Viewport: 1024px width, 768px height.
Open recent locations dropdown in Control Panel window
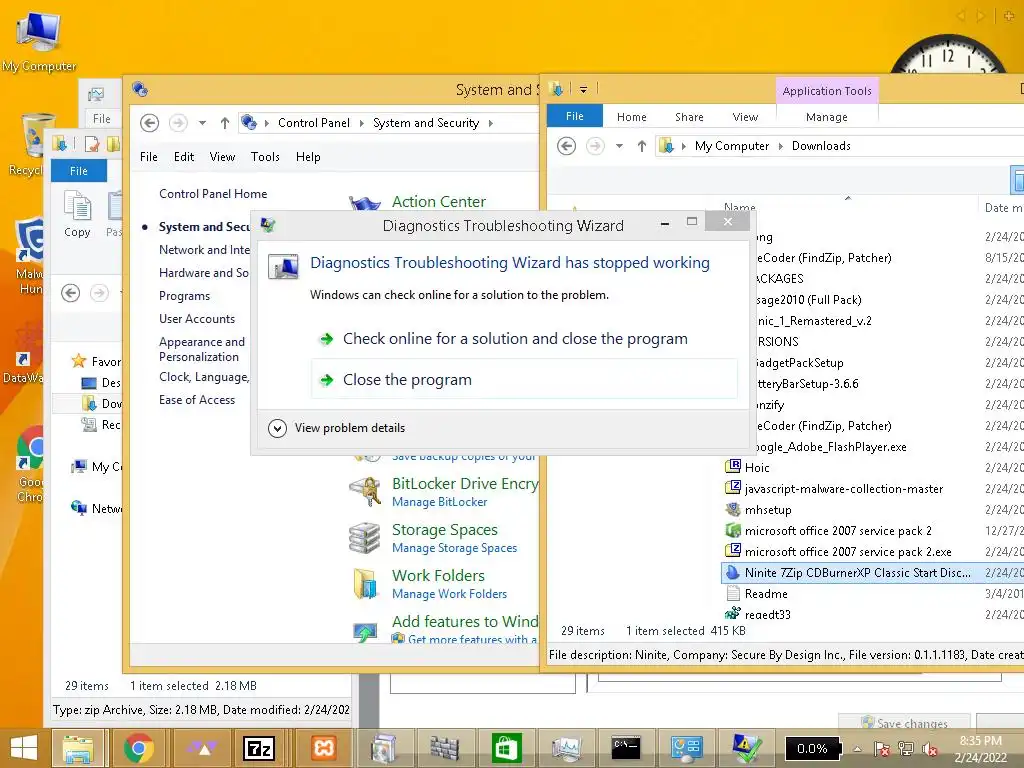(202, 123)
